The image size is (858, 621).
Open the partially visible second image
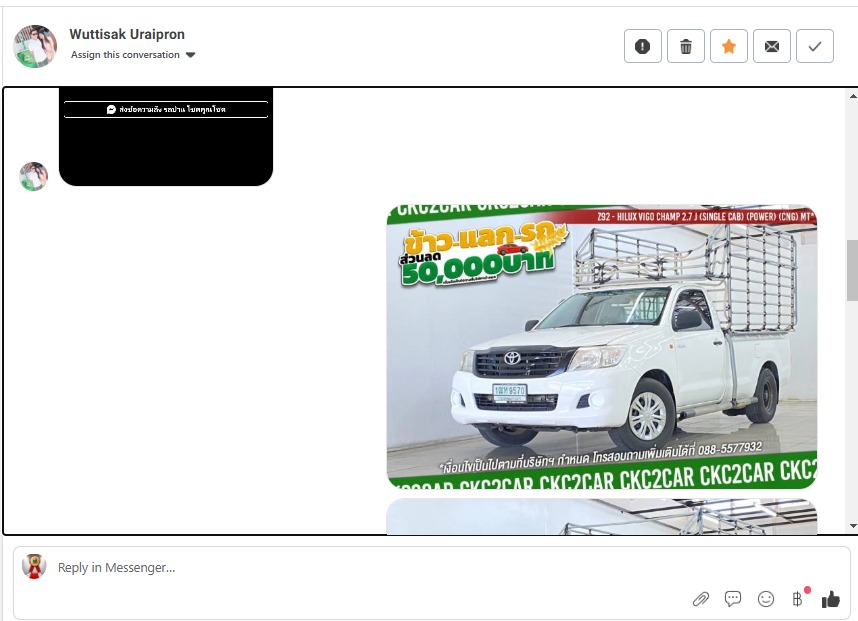601,516
